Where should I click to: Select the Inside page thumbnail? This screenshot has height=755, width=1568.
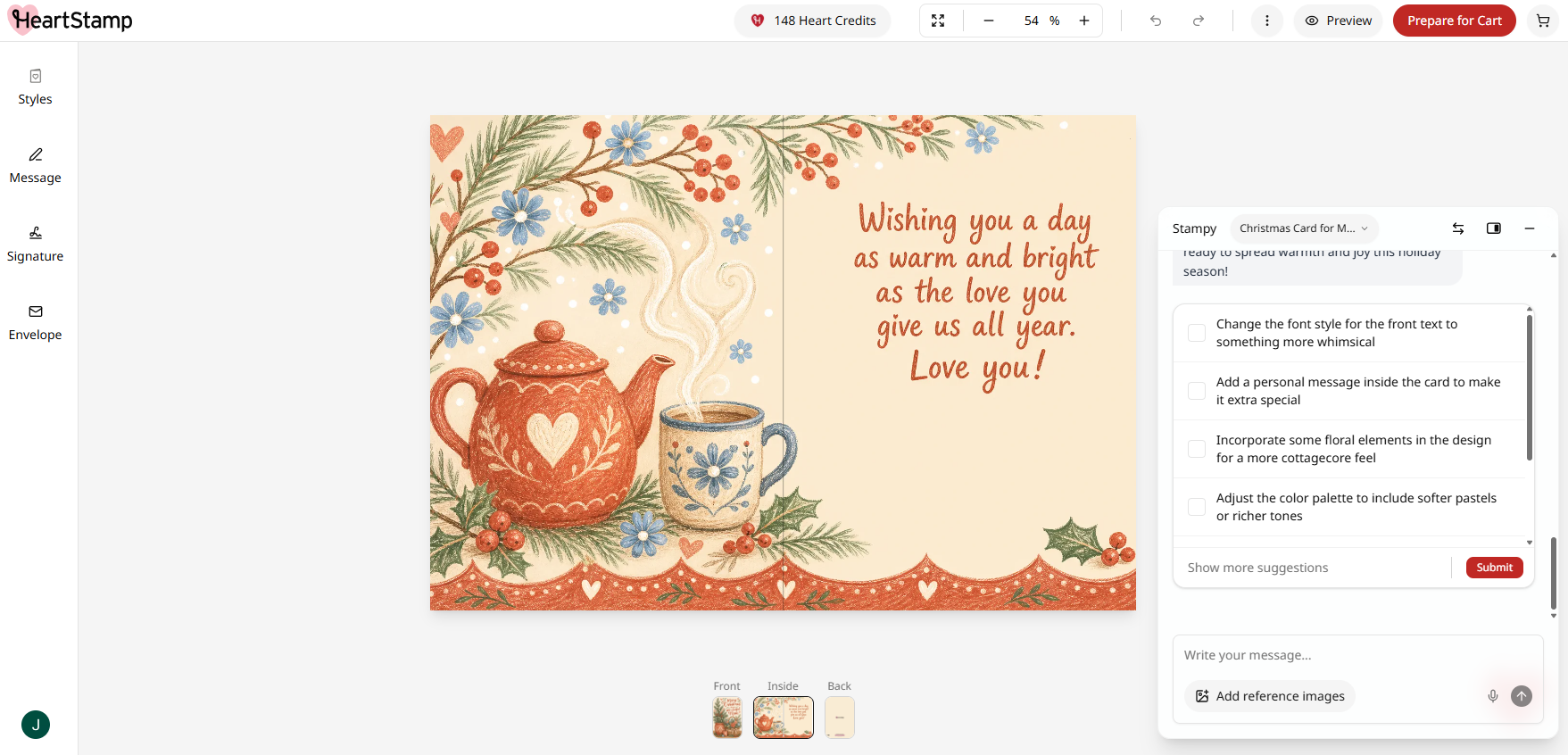[784, 718]
